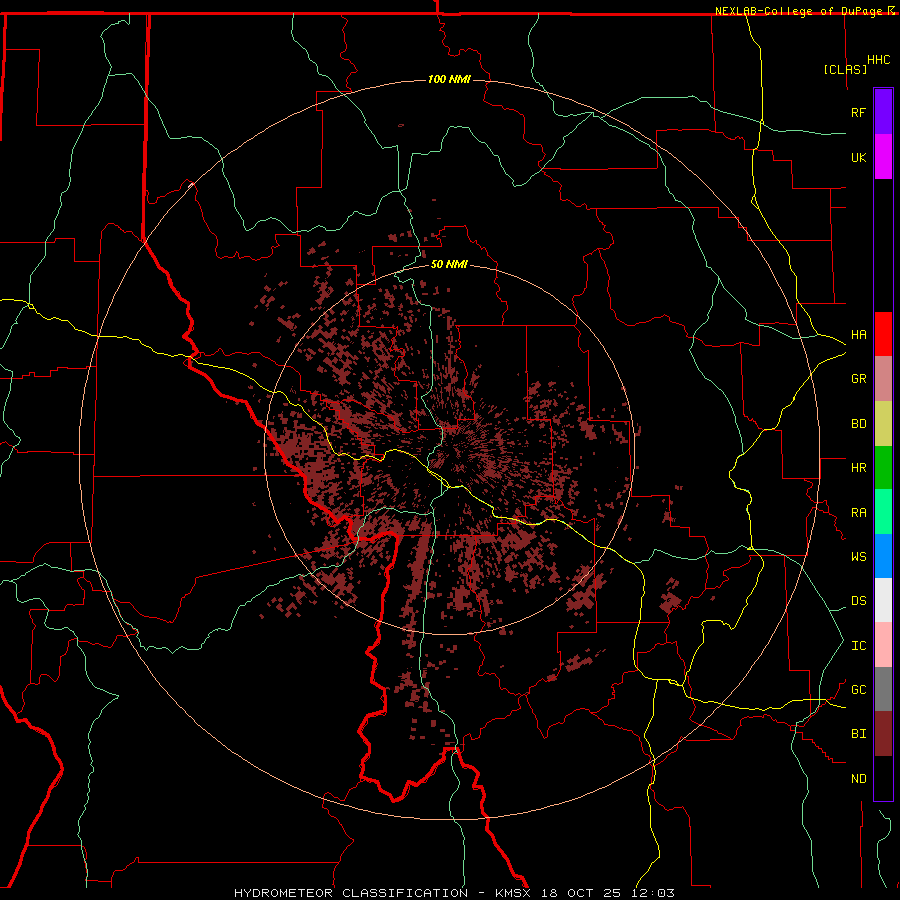
Task: Select the BD yellow legend swatch
Action: (883, 424)
